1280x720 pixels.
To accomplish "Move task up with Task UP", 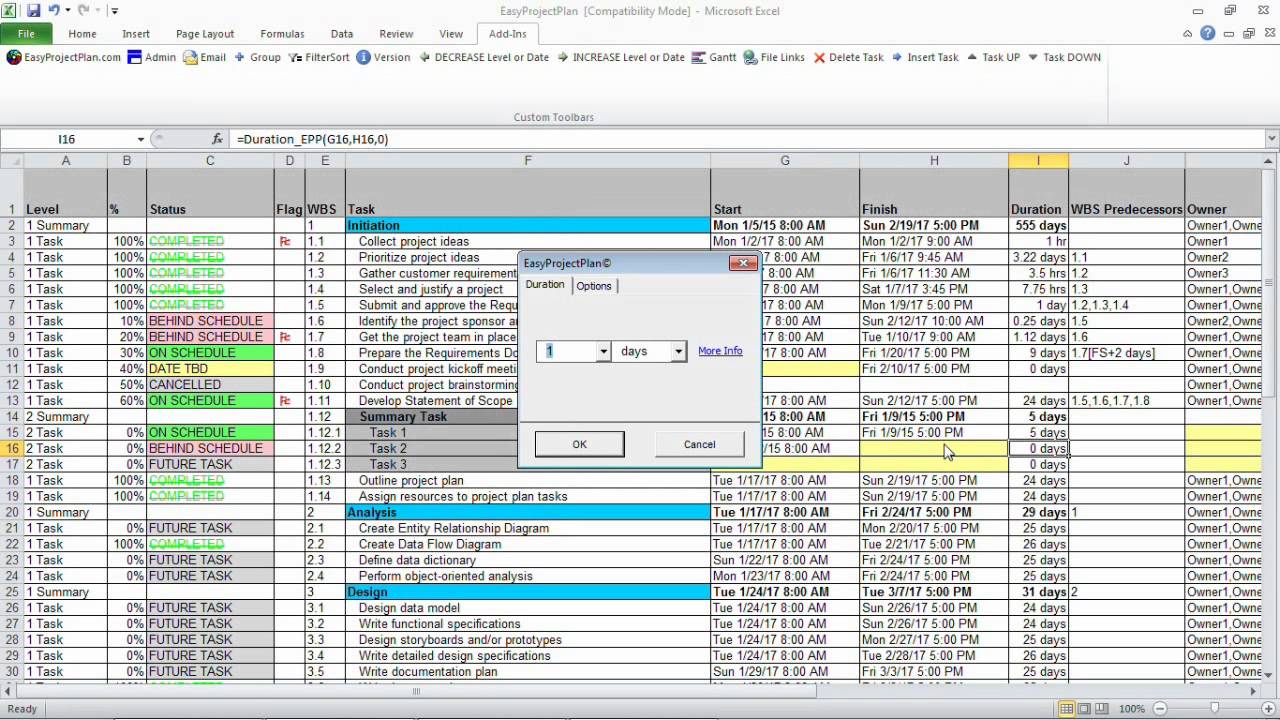I will click(x=993, y=57).
